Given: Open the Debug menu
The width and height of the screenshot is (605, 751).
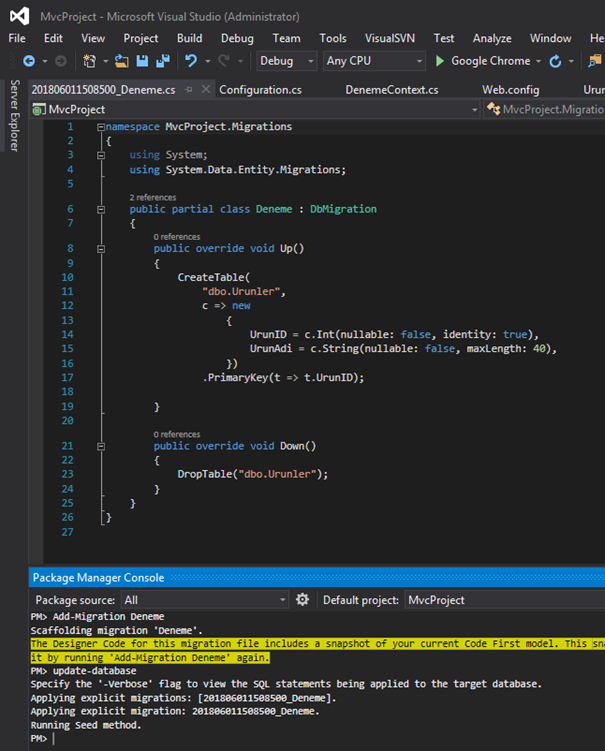Looking at the screenshot, I should click(x=237, y=38).
